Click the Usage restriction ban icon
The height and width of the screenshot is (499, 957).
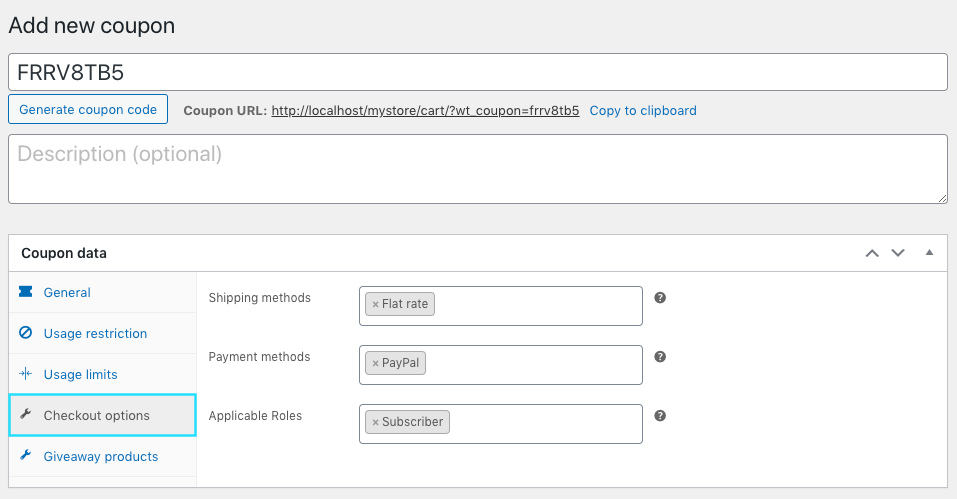pyautogui.click(x=26, y=332)
